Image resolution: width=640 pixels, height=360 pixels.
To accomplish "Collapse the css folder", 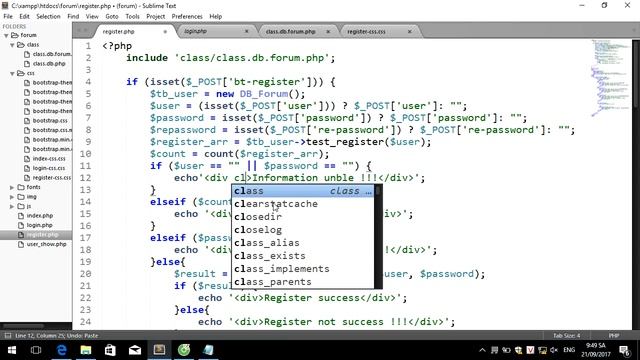I will click(x=12, y=73).
